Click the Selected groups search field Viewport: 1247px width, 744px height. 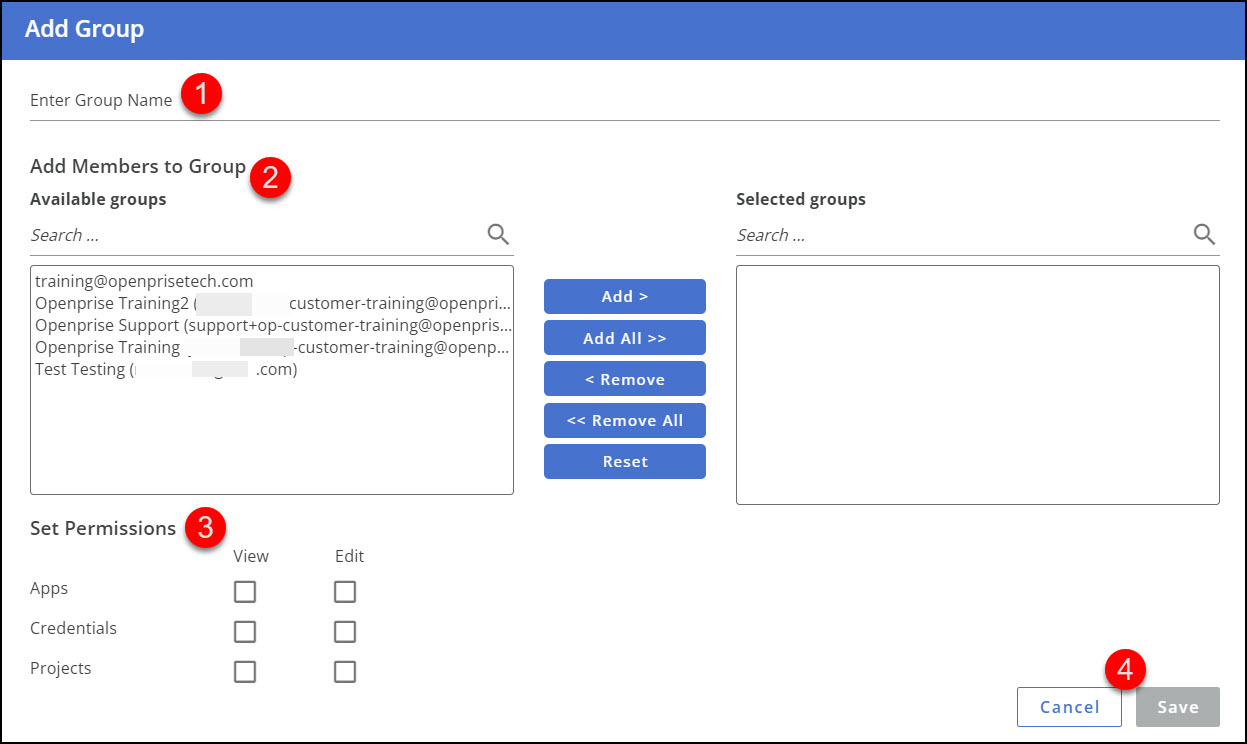(900, 234)
